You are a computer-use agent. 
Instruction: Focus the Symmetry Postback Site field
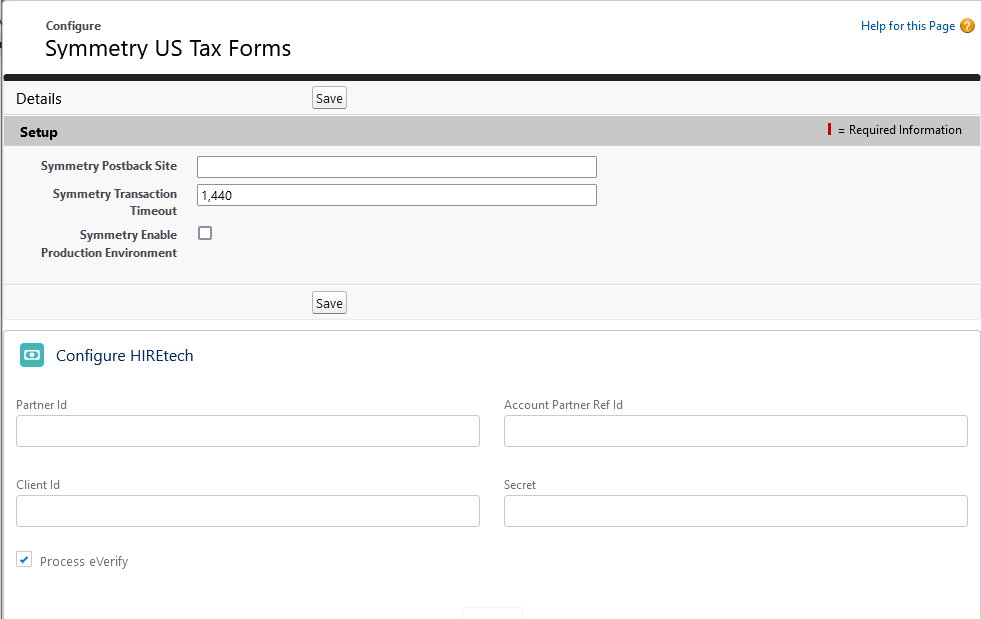pos(396,167)
